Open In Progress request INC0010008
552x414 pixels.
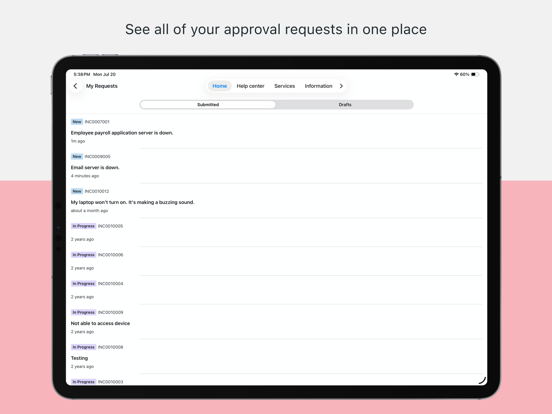pos(110,347)
